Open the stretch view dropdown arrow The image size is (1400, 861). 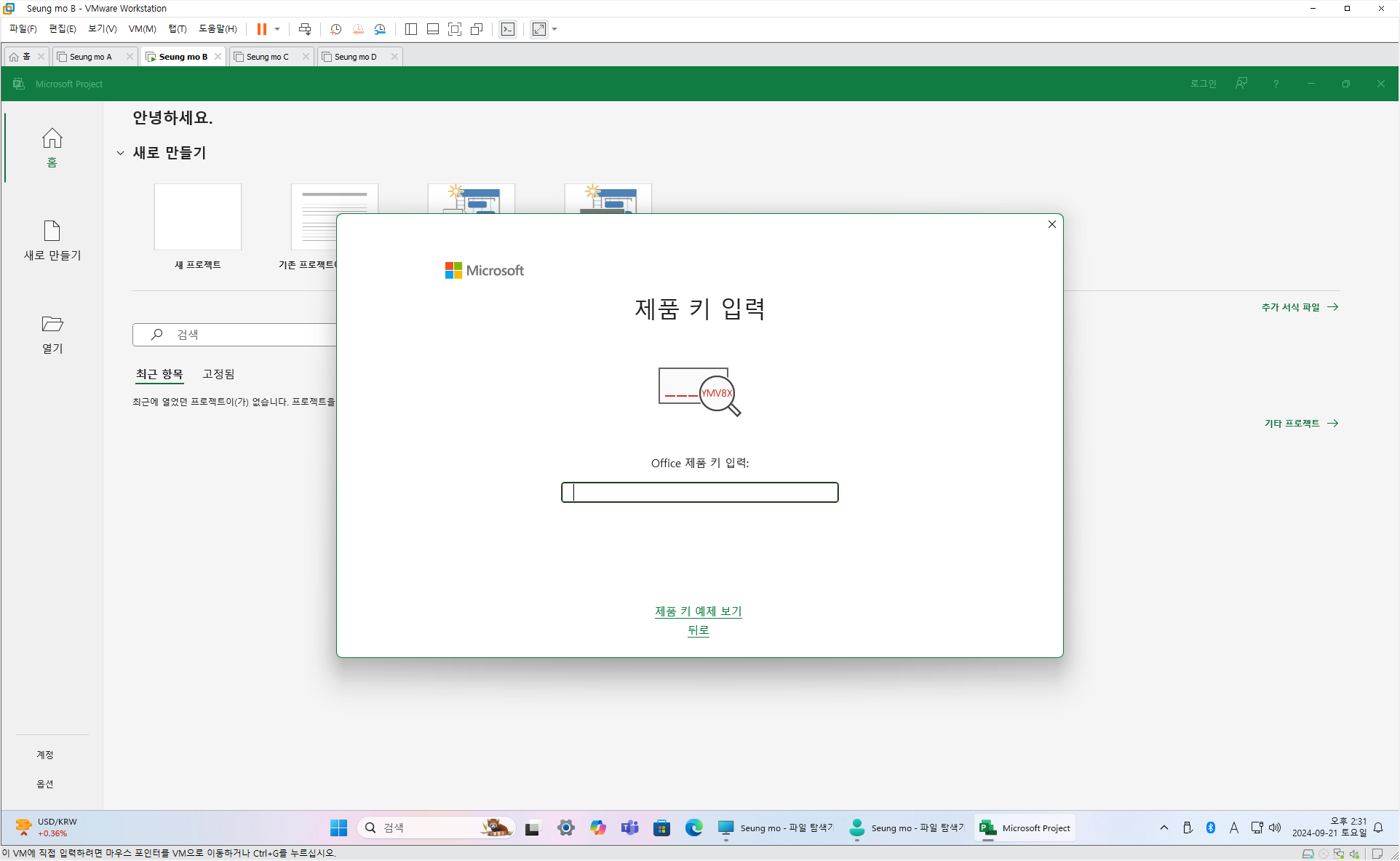pyautogui.click(x=554, y=29)
